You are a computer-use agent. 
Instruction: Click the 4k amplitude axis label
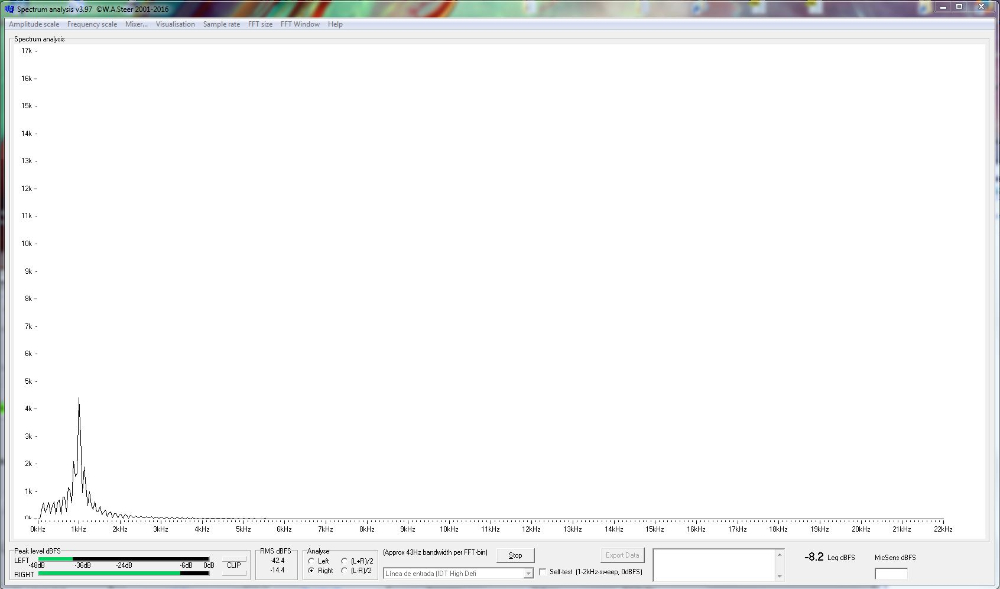pos(28,409)
